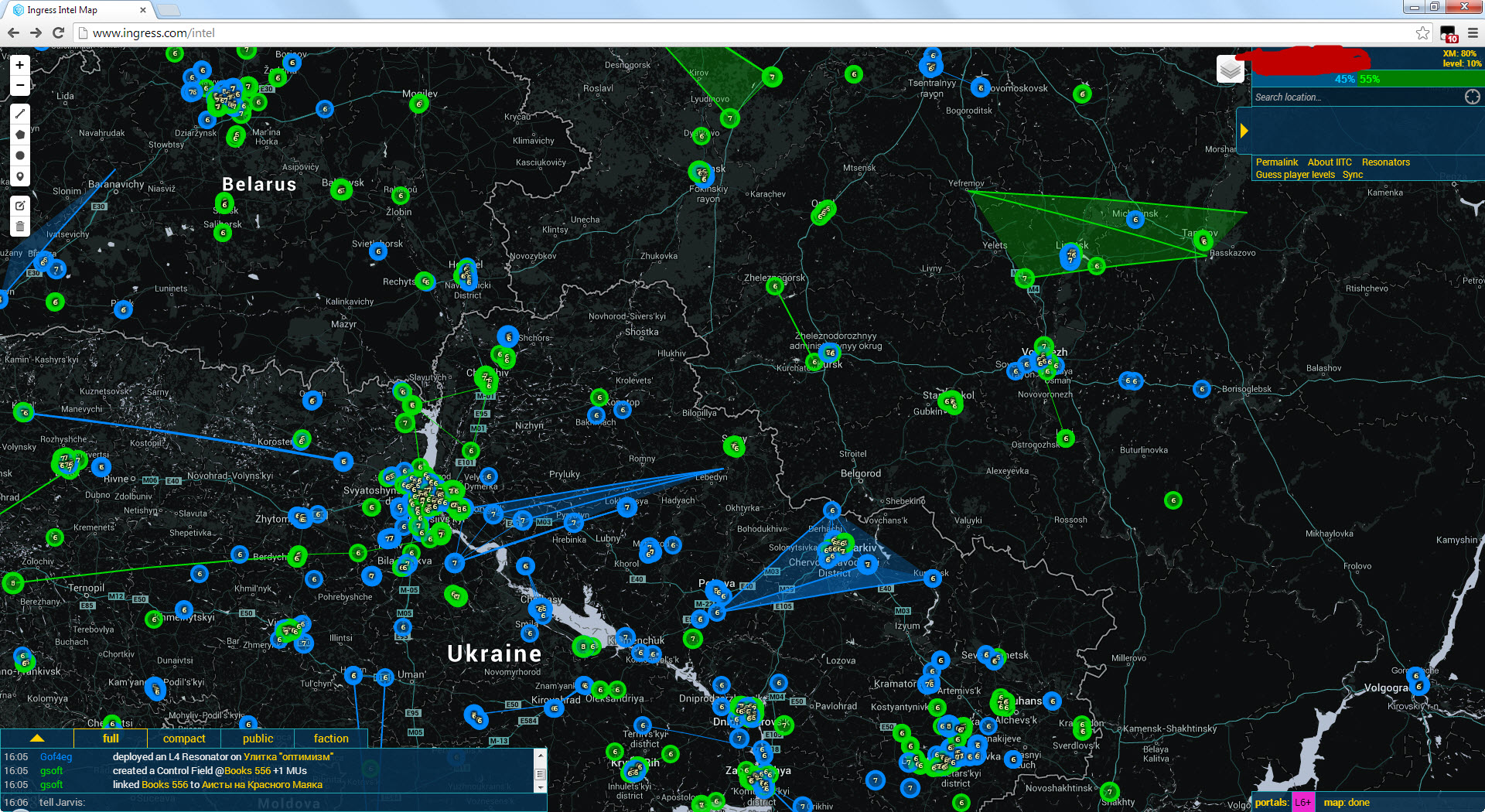1485x812 pixels.
Task: Click the Resonators link in sidebar
Action: (x=1385, y=162)
